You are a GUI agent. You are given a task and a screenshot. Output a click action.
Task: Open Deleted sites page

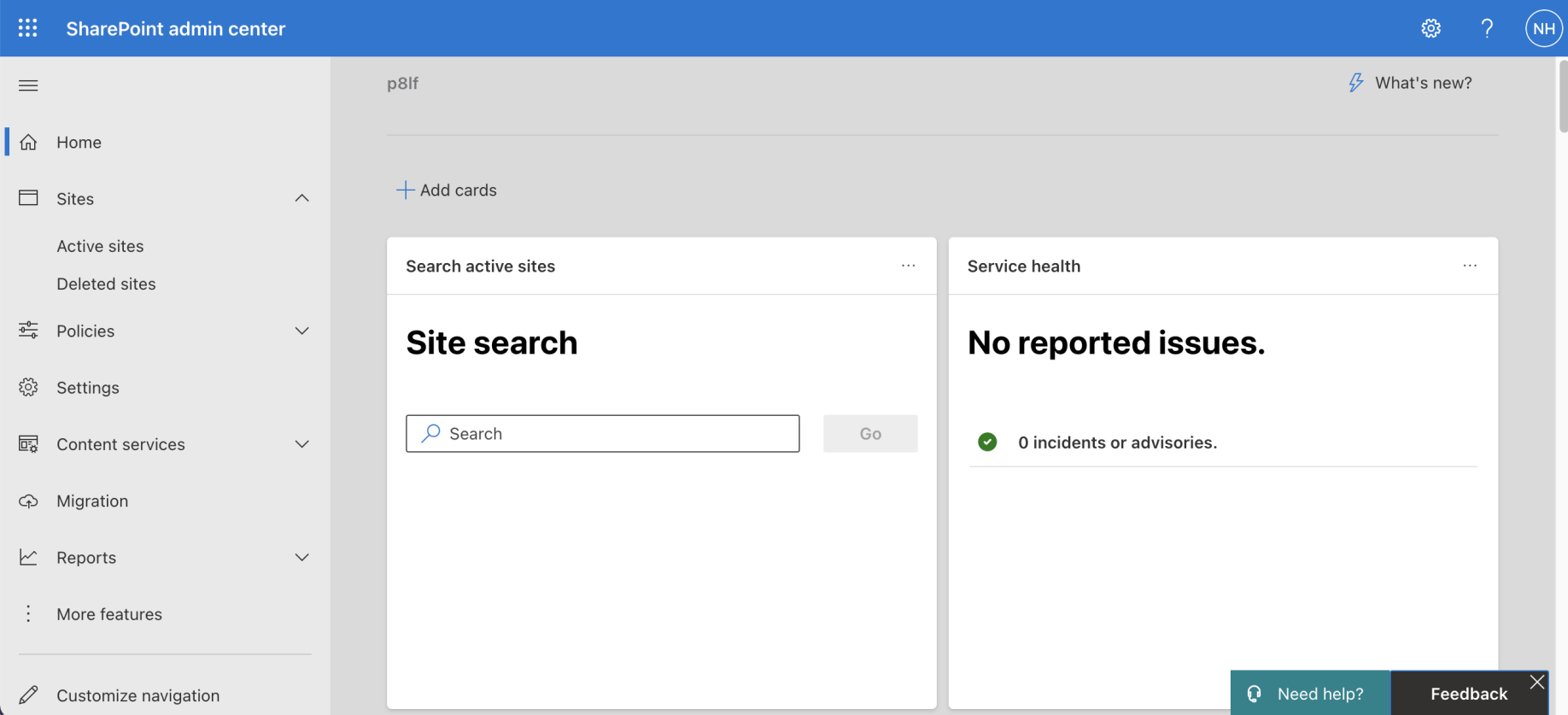tap(106, 284)
